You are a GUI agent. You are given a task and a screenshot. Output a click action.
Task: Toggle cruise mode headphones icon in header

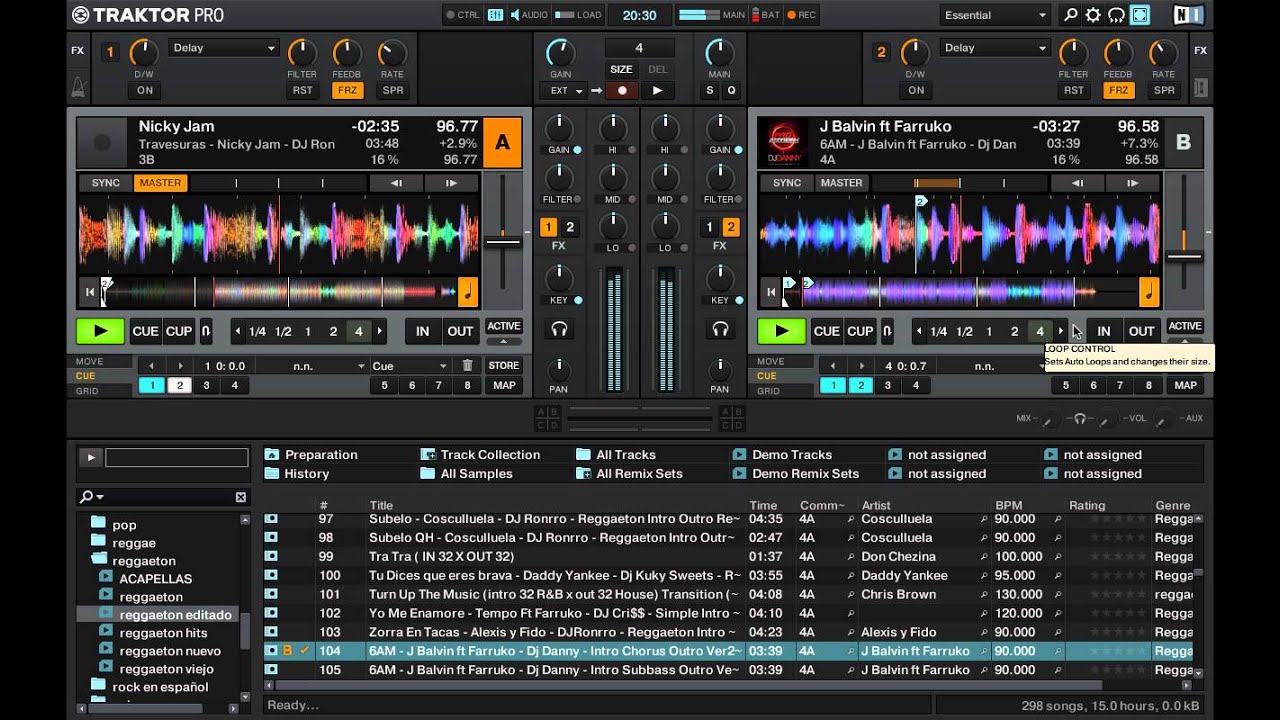tap(1116, 15)
